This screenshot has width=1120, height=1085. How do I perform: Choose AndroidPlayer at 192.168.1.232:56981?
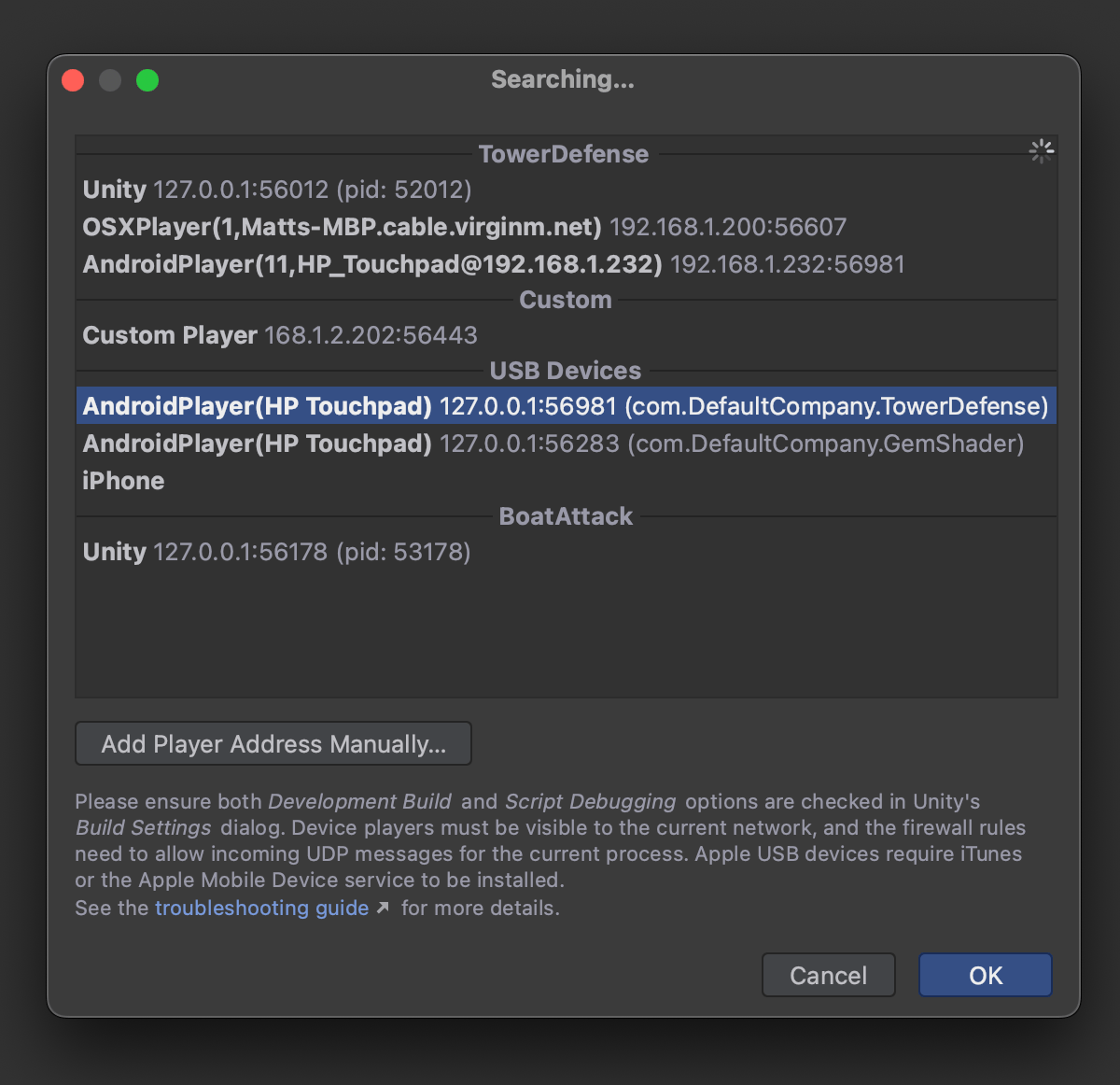pyautogui.click(x=493, y=264)
